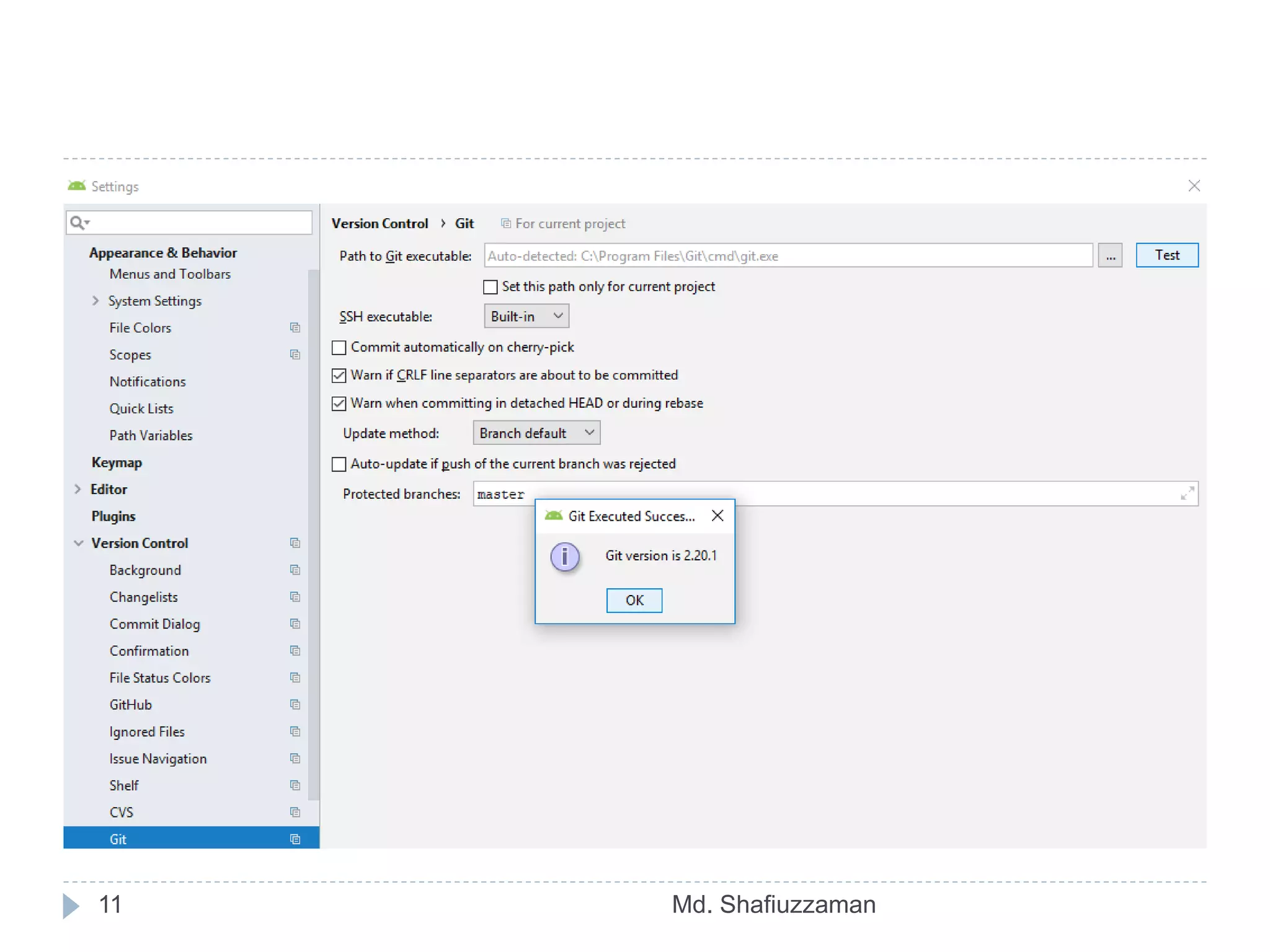Expand the Editor settings tree node

78,489
